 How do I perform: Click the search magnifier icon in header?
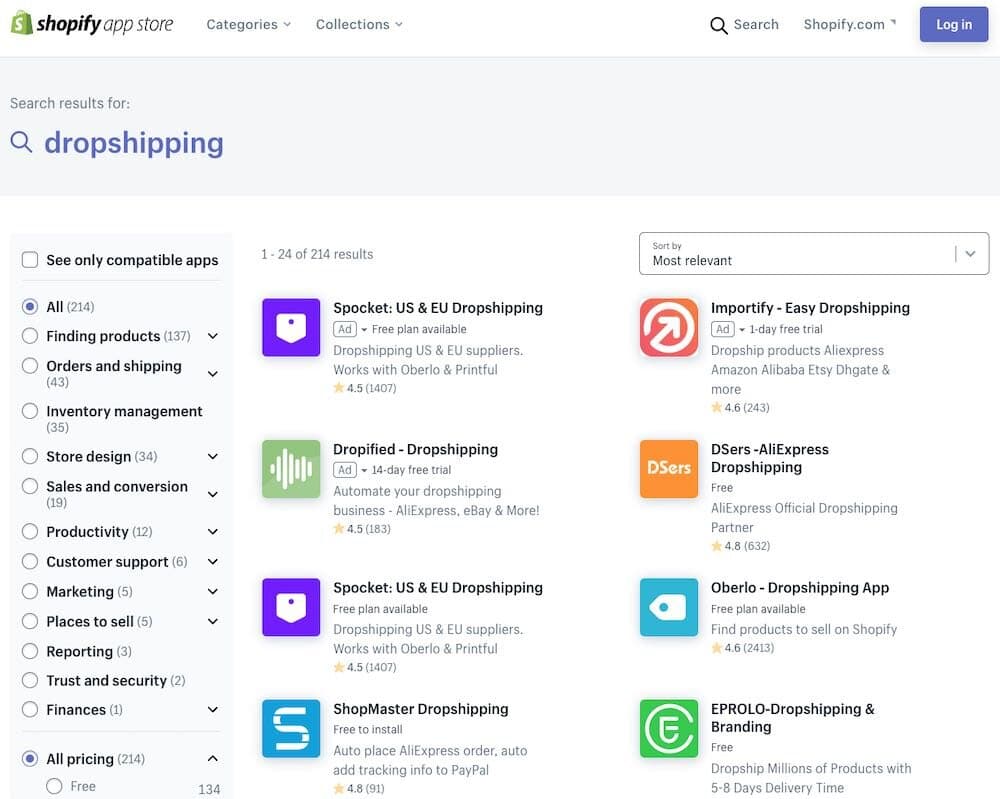719,25
